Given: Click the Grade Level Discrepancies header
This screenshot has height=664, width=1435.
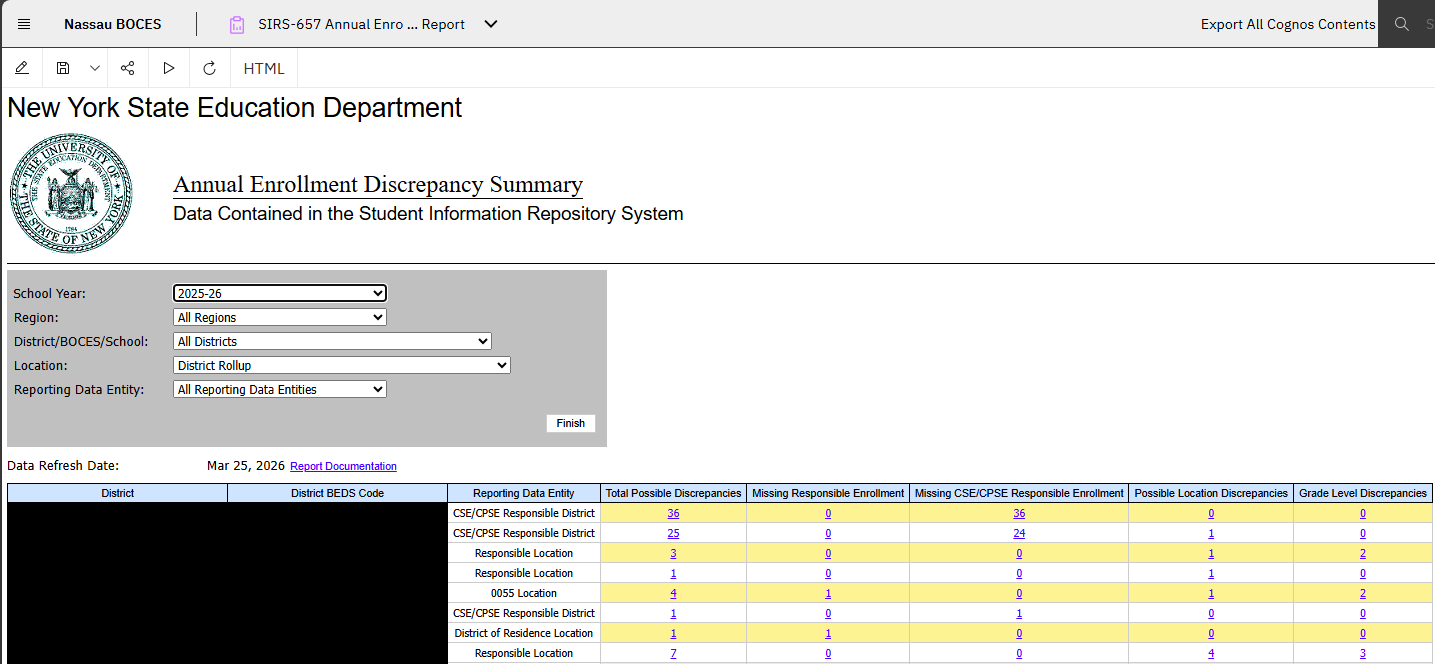Looking at the screenshot, I should pos(1363,493).
